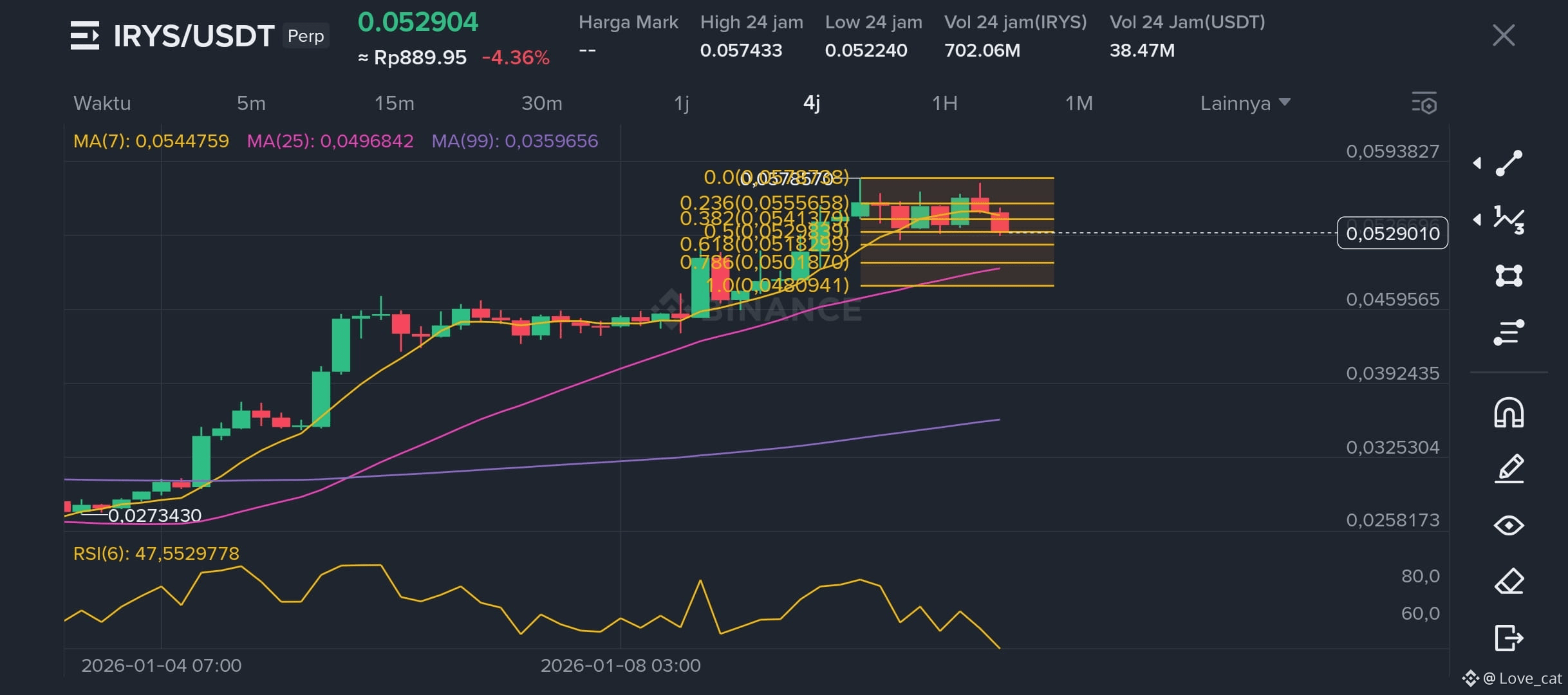Click the Vol 24 Jam(USDT) value 38.47M
The image size is (1568, 695).
(x=1142, y=50)
